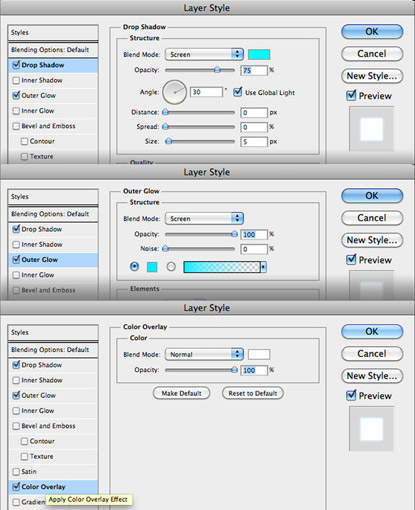
Task: Click the Drop Shadow Size slider handle
Action: point(169,141)
